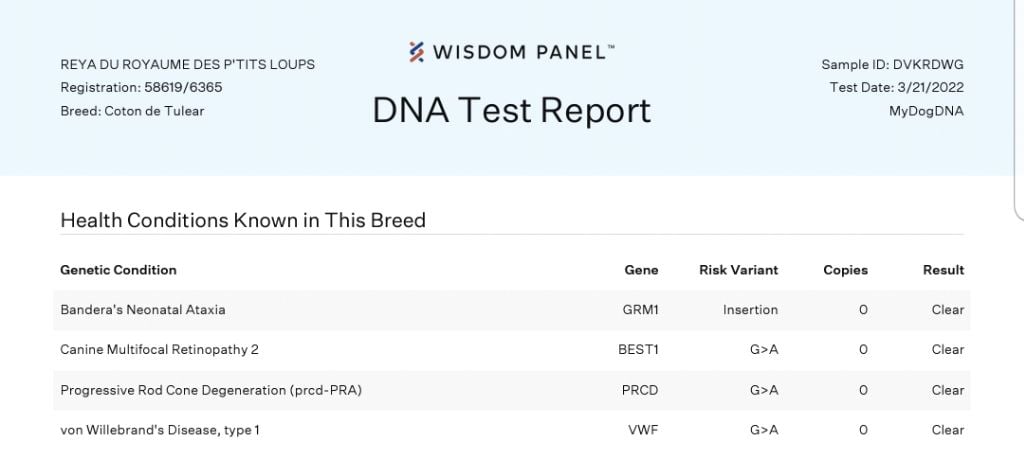Click the Genetic Condition column header
Image resolution: width=1024 pixels, height=459 pixels.
[x=118, y=270]
